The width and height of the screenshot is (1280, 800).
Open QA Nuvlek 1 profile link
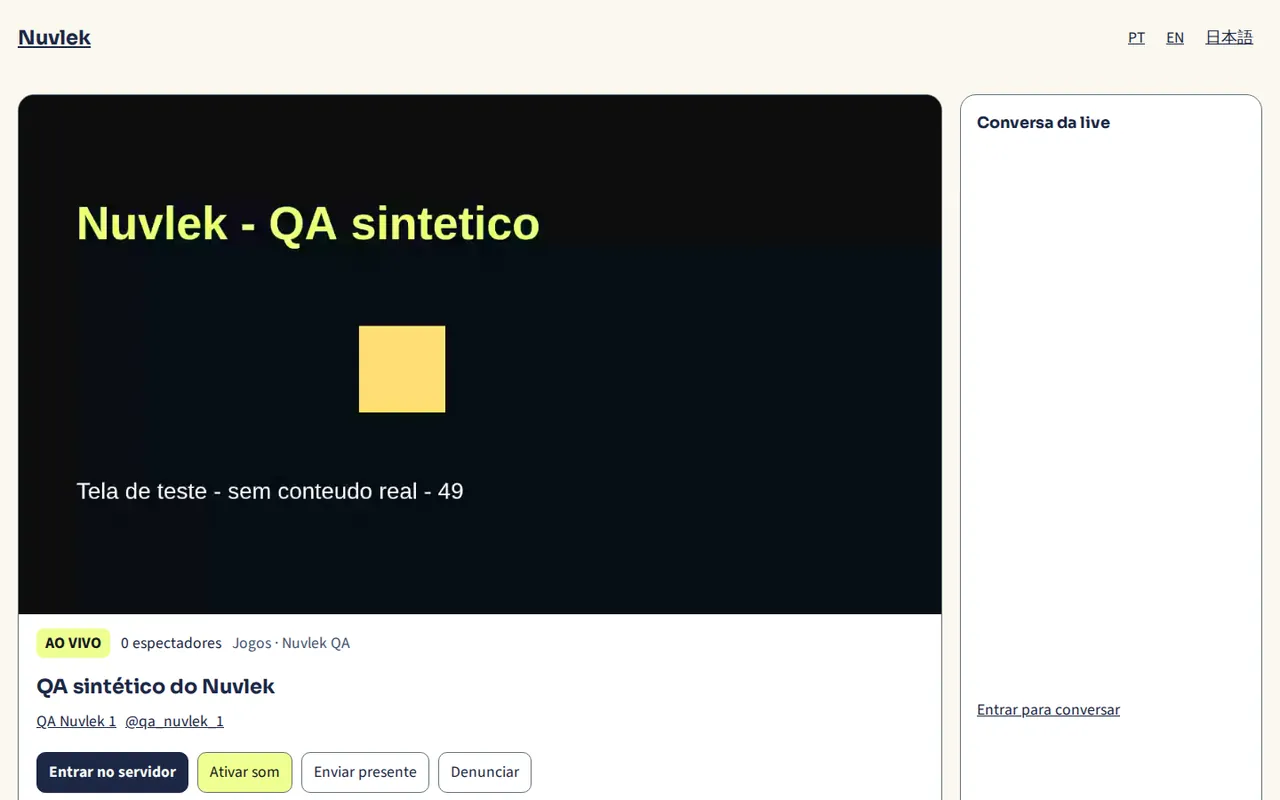(x=76, y=721)
